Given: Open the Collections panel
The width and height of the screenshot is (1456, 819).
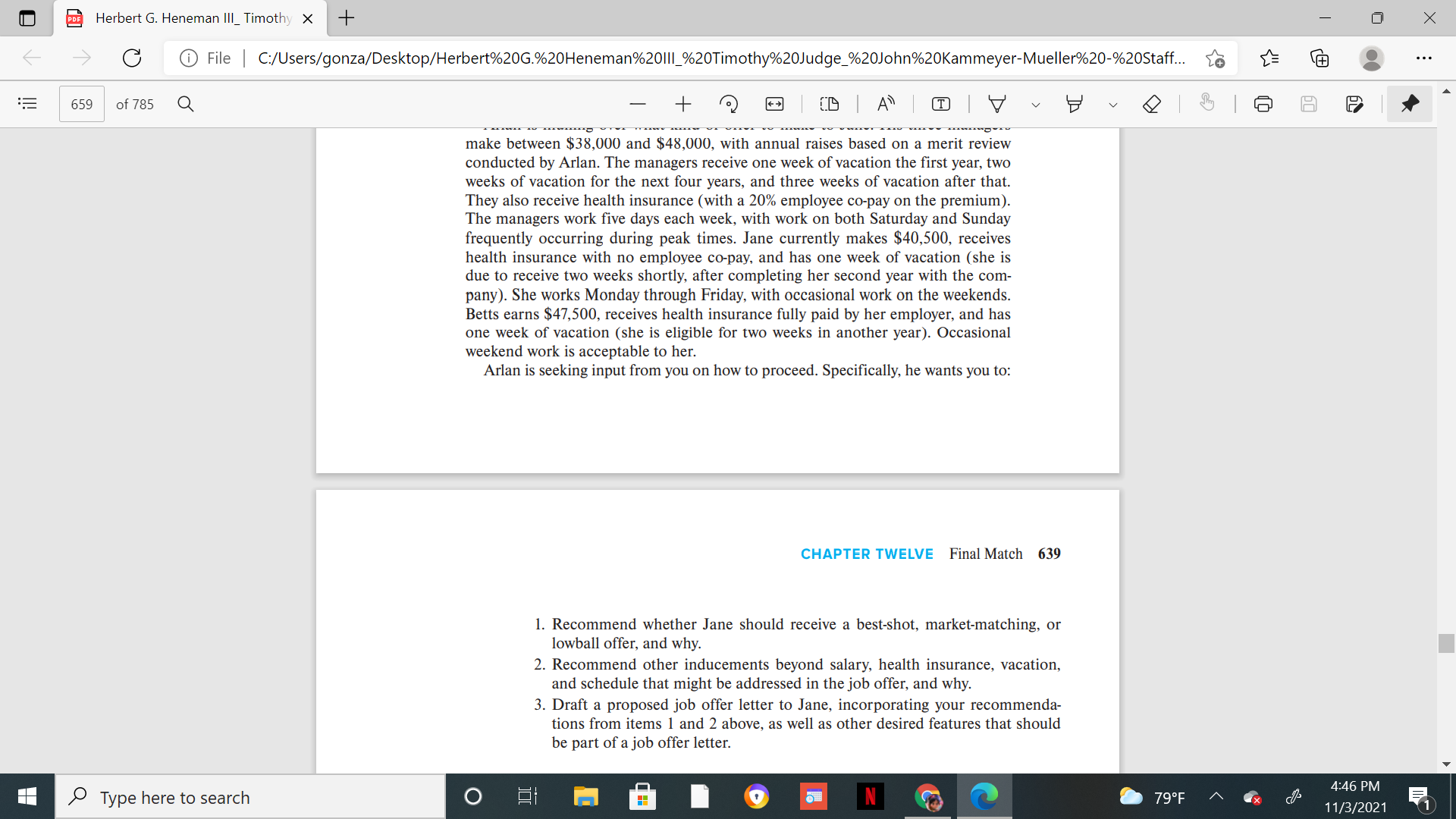Looking at the screenshot, I should click(1319, 58).
